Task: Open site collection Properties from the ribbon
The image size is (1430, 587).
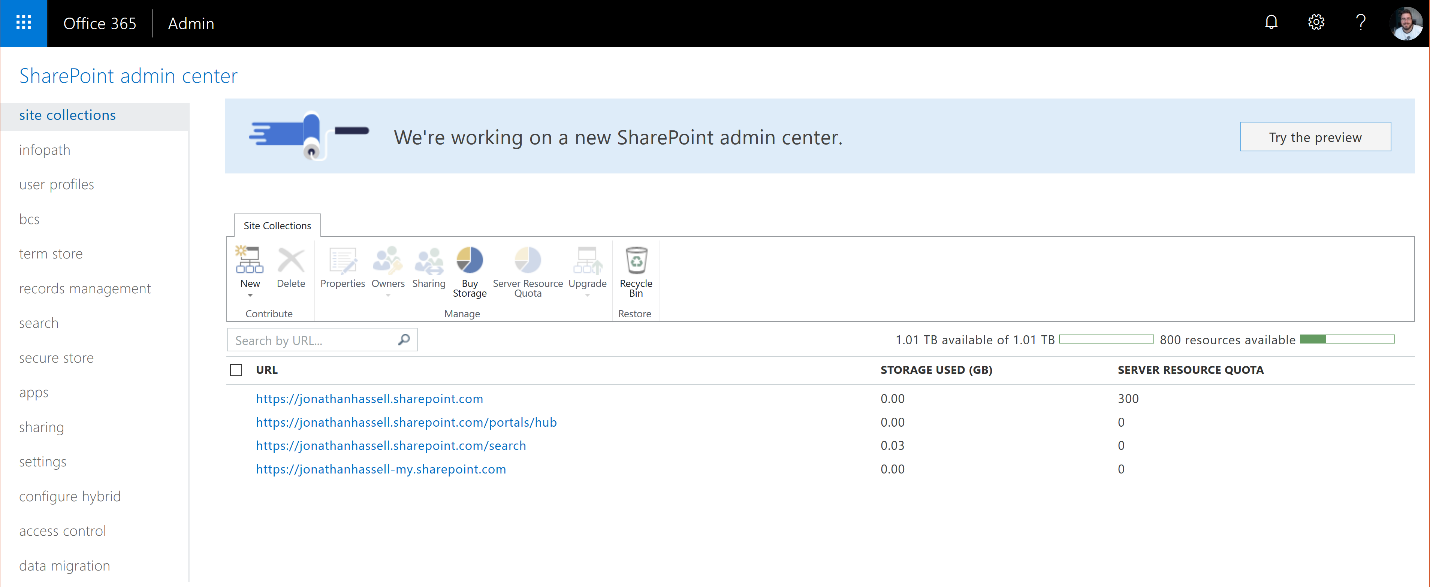Action: 343,268
